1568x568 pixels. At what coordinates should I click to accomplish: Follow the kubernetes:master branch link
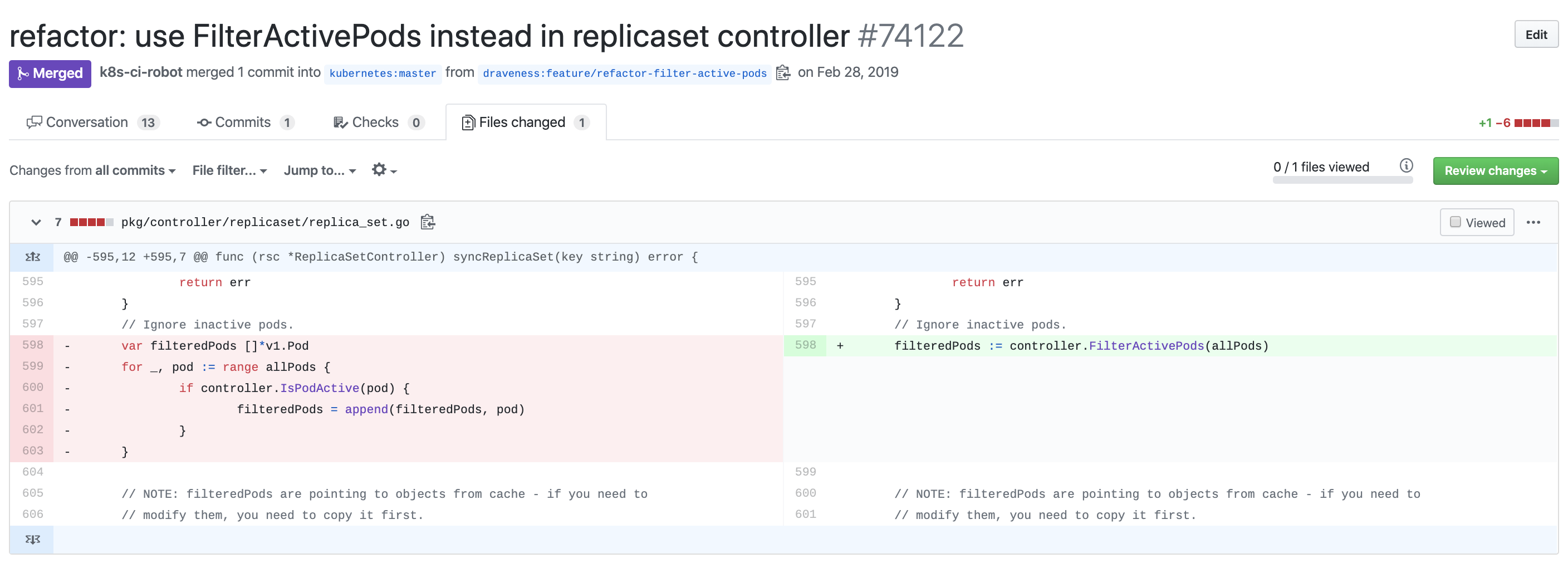[x=383, y=74]
